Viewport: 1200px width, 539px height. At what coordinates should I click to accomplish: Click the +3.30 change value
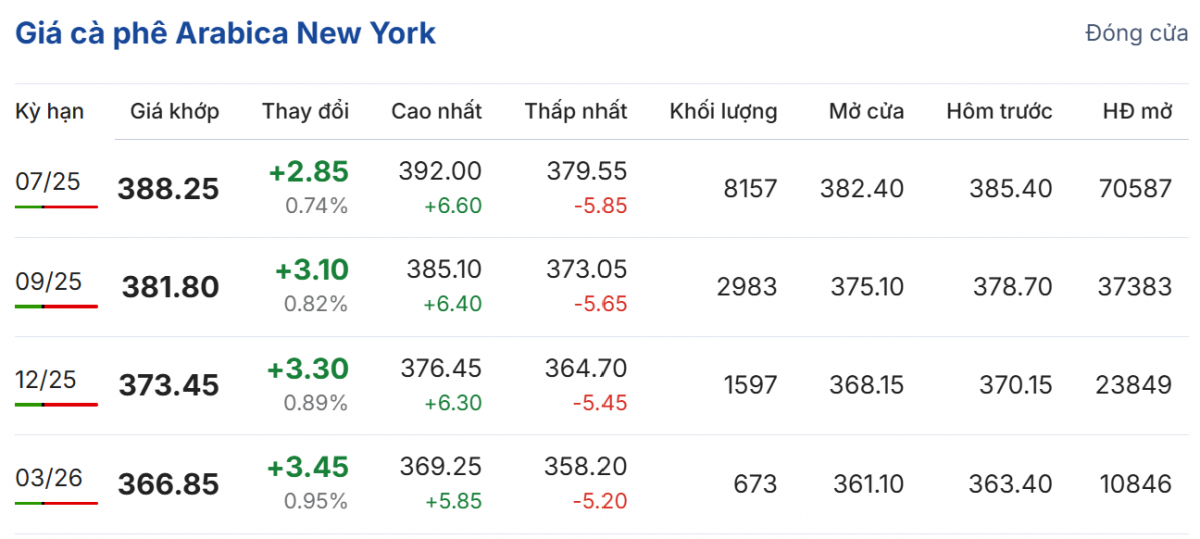tap(308, 370)
